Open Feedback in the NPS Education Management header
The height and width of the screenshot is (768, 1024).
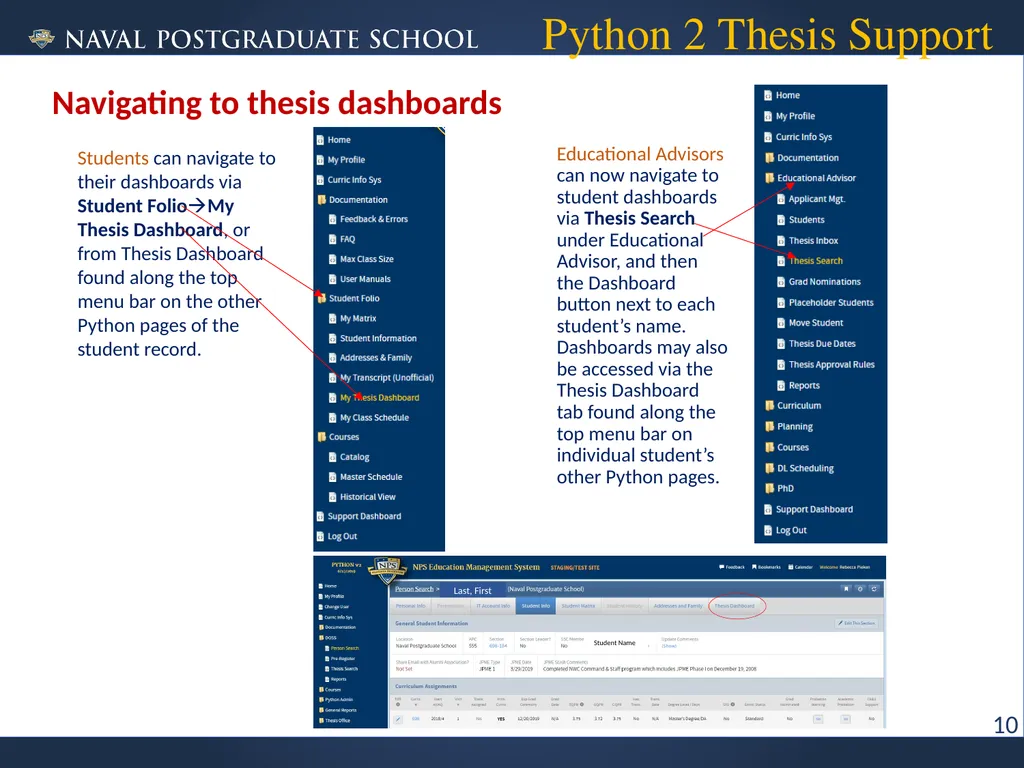[732, 568]
